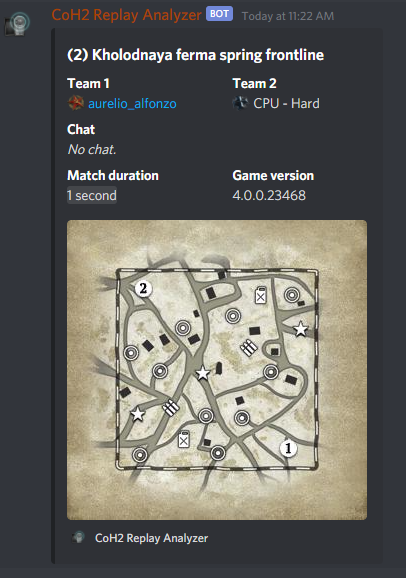Click the player 2 start marker on map
Screen dimensions: 406x578
click(x=143, y=288)
